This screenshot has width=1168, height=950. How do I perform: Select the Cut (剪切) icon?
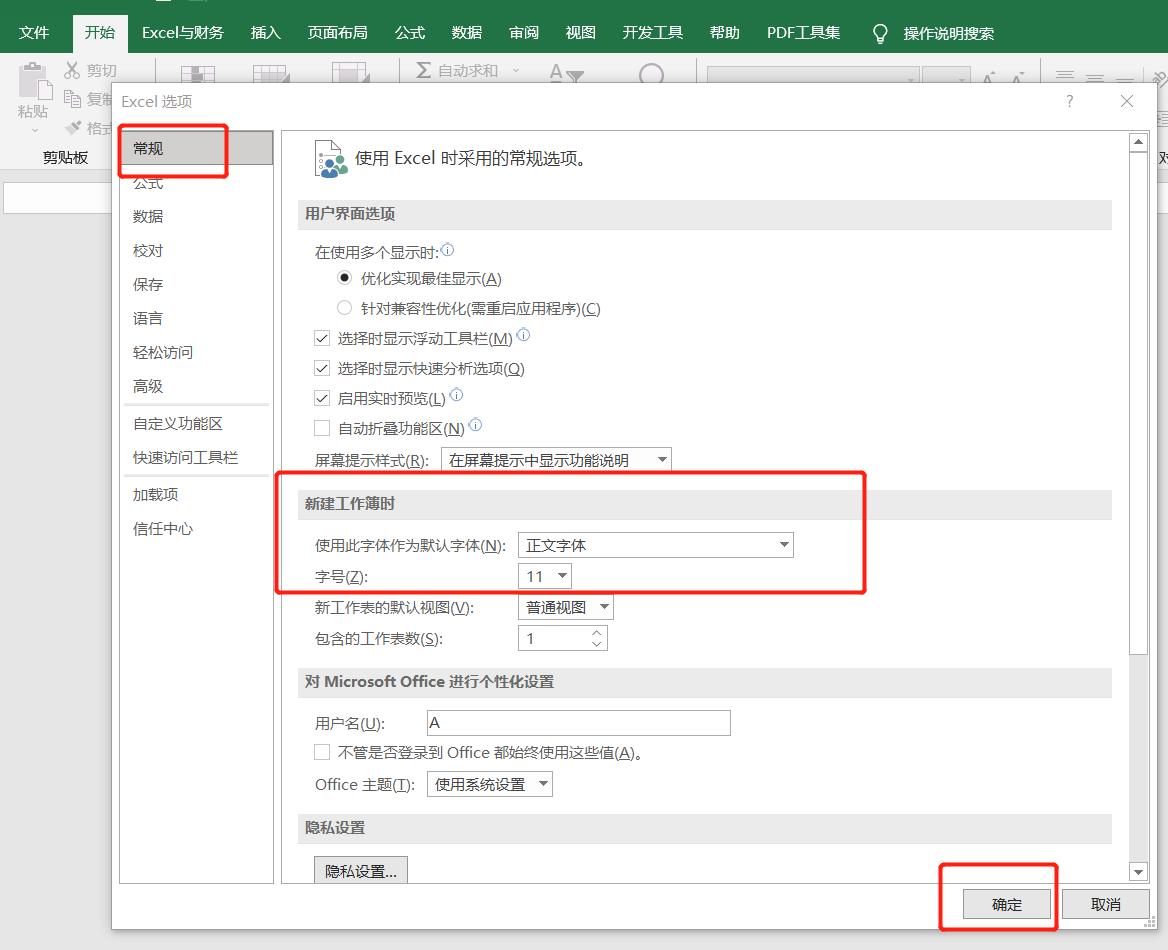74,69
